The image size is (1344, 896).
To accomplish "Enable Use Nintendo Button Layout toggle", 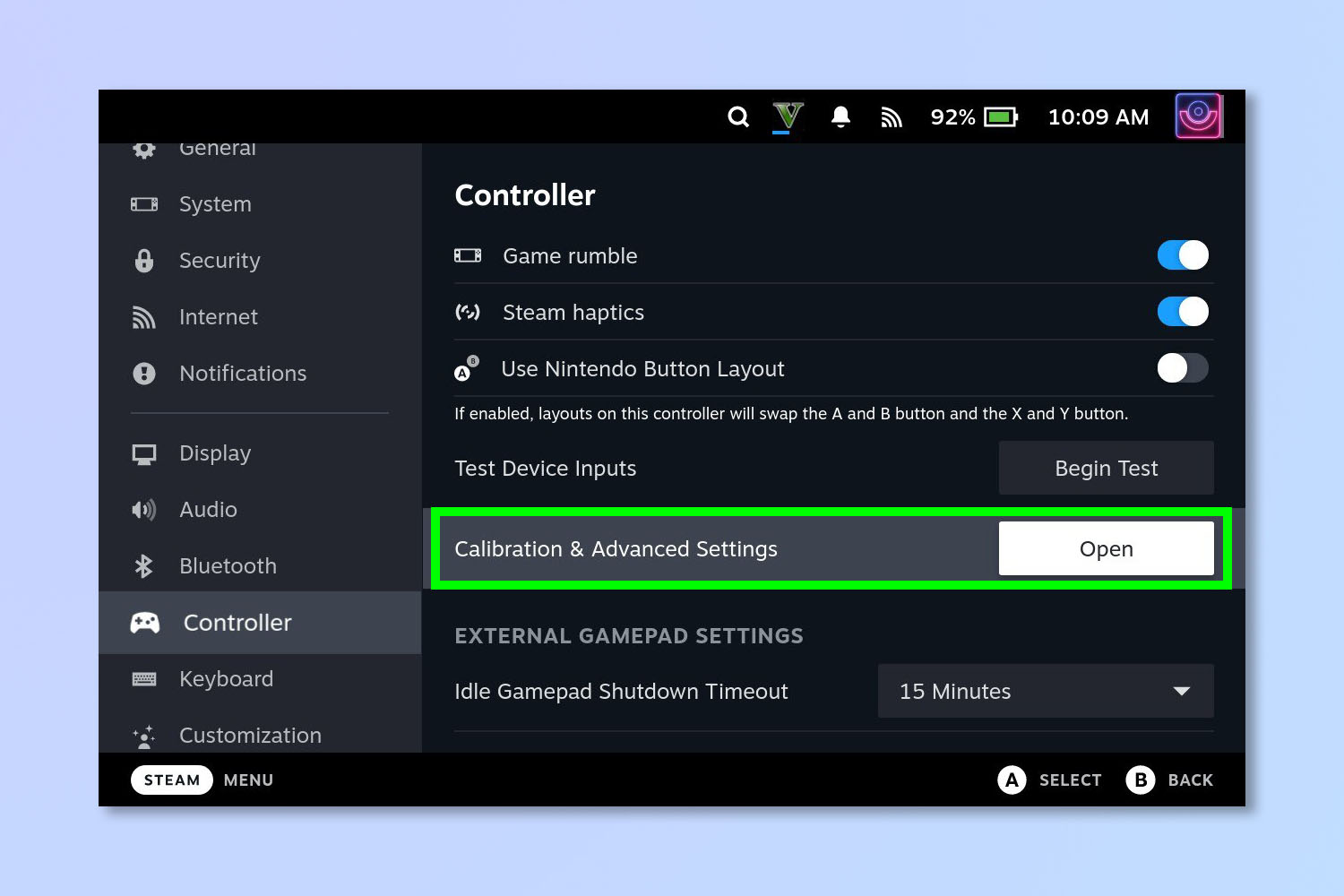I will point(1183,368).
